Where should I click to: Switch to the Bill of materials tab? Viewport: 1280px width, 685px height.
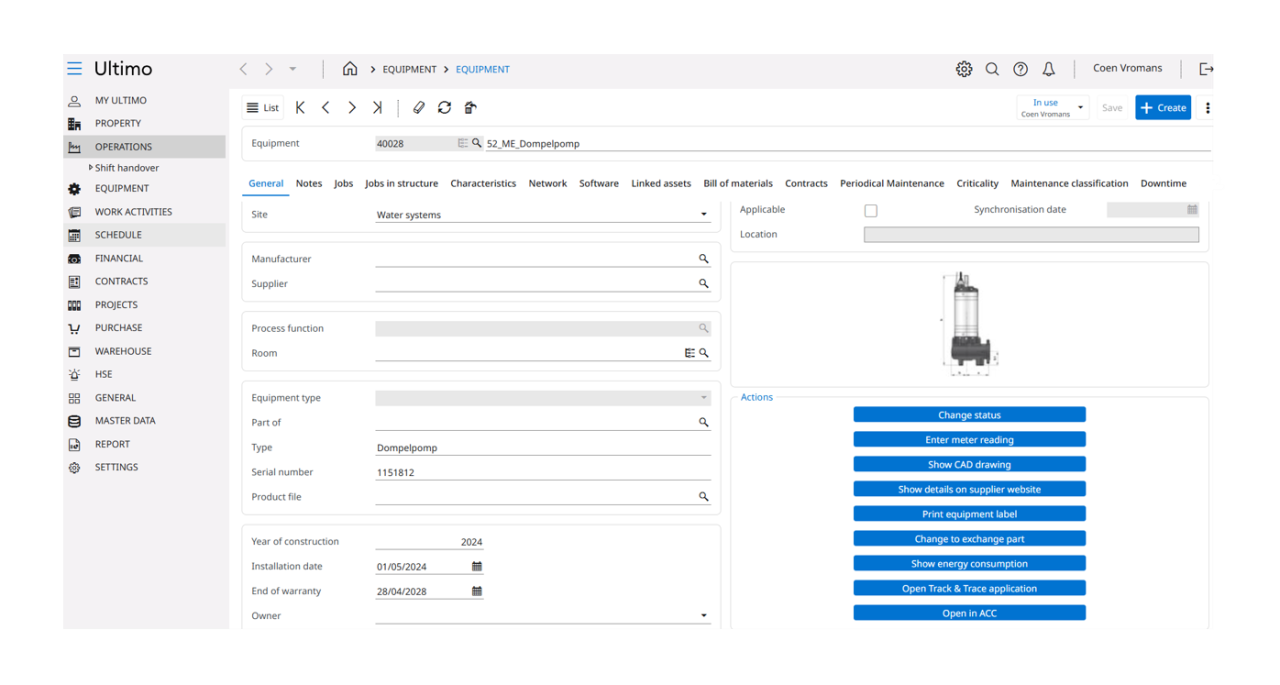coord(737,184)
